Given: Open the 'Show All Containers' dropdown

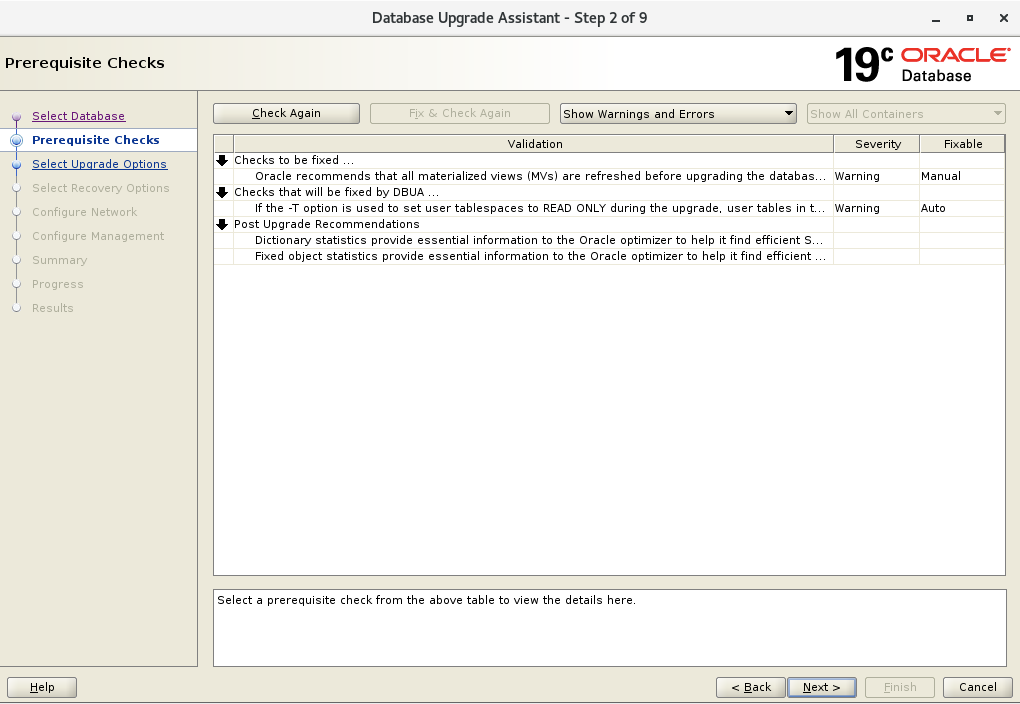Looking at the screenshot, I should point(906,113).
